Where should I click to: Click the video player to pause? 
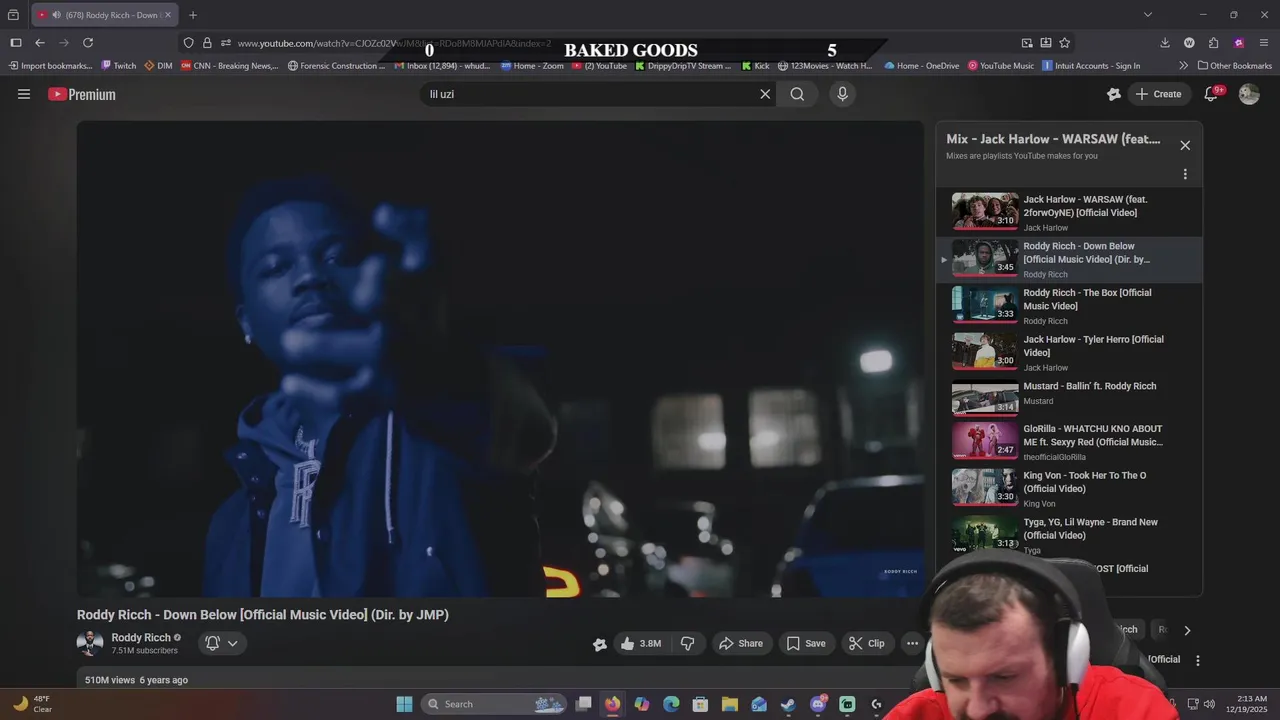pyautogui.click(x=500, y=360)
